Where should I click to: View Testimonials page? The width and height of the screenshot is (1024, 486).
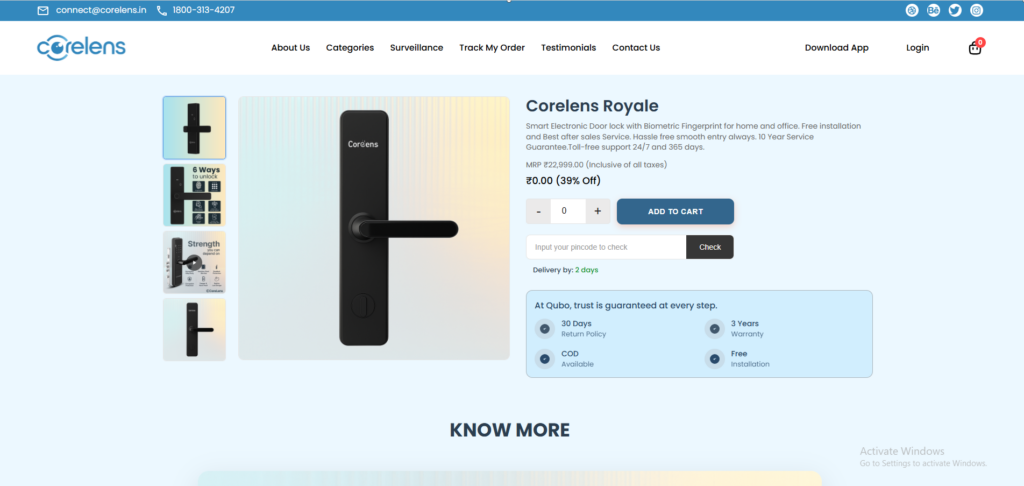568,48
